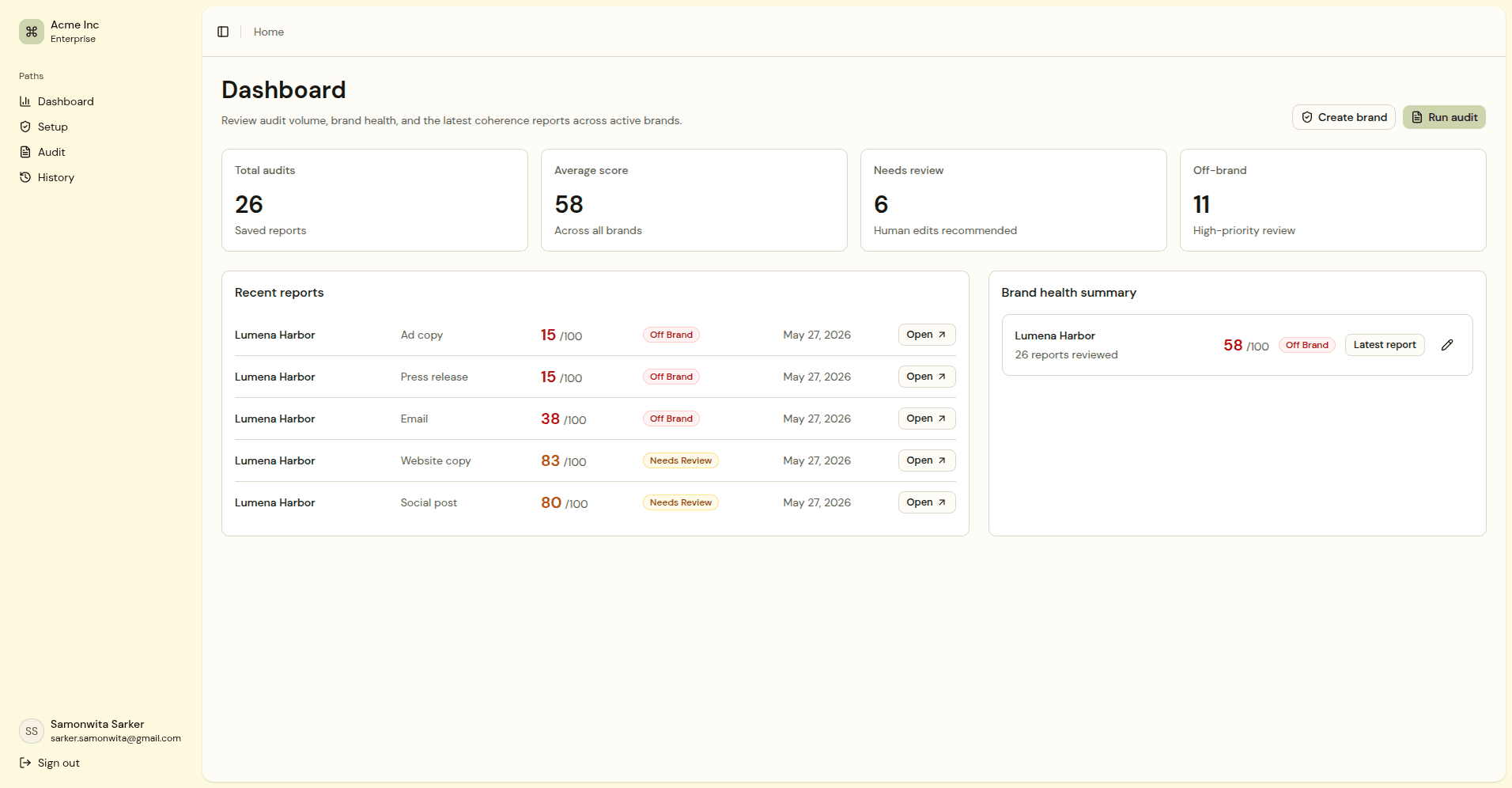1512x788 pixels.
Task: Click the Brand health summary heading
Action: [1068, 293]
